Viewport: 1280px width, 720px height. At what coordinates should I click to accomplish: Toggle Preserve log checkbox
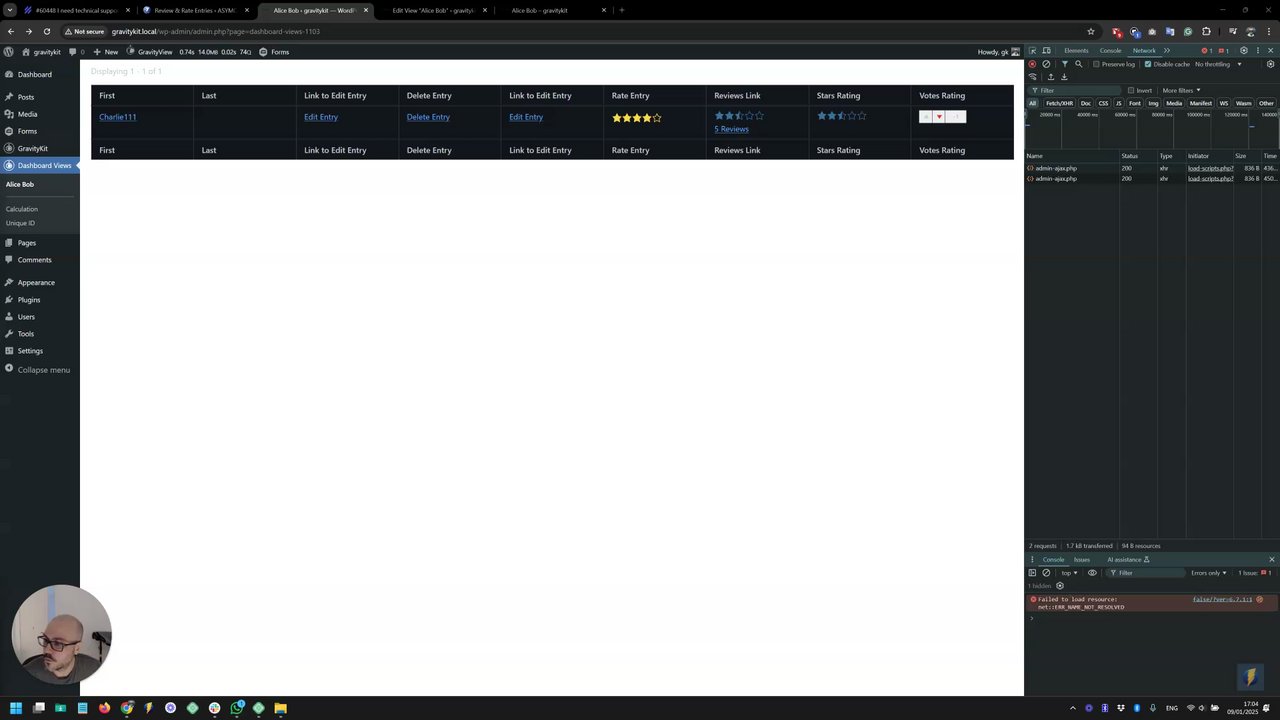(1096, 64)
